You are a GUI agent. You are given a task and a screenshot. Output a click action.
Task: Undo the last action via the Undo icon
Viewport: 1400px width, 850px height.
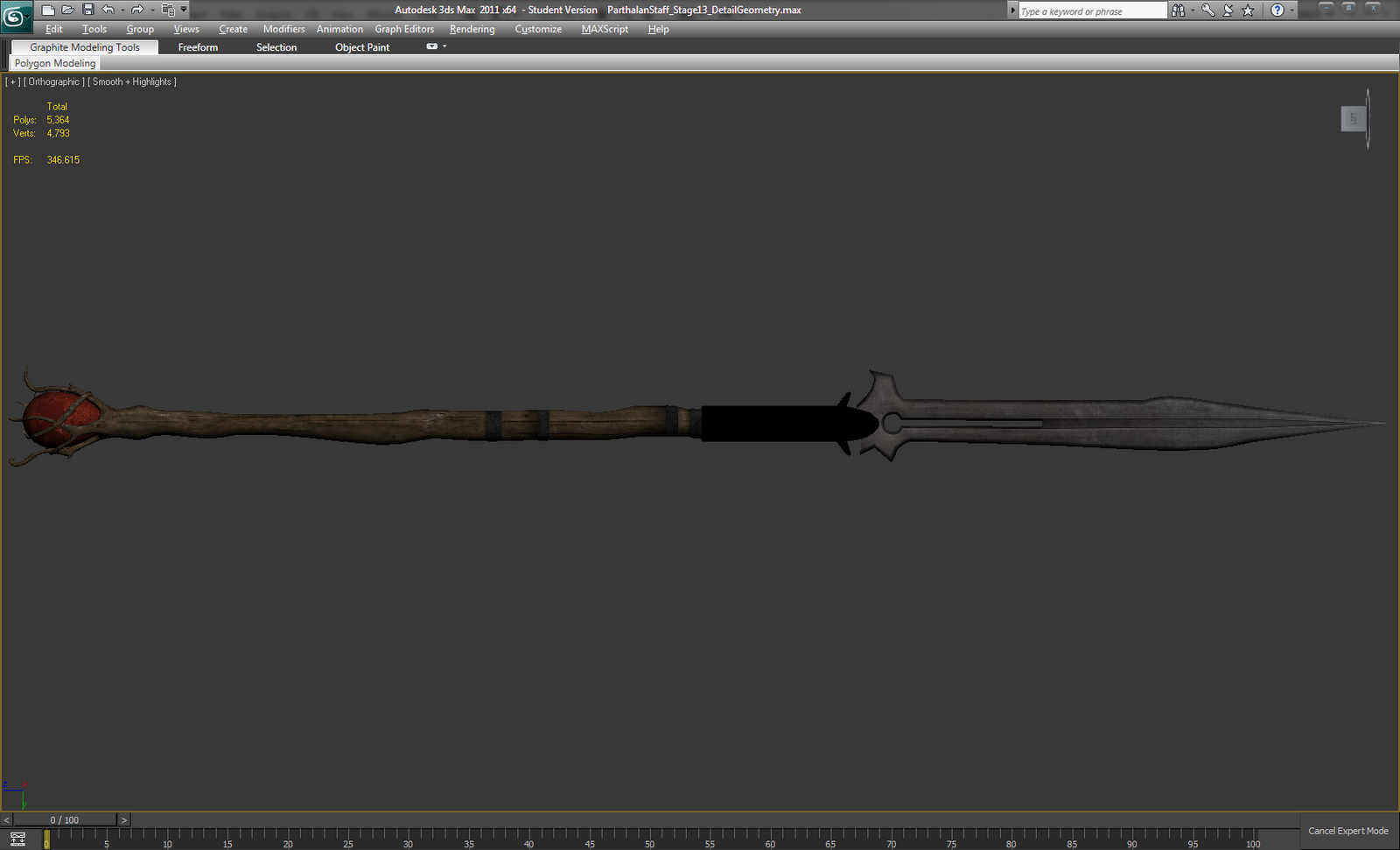click(109, 10)
